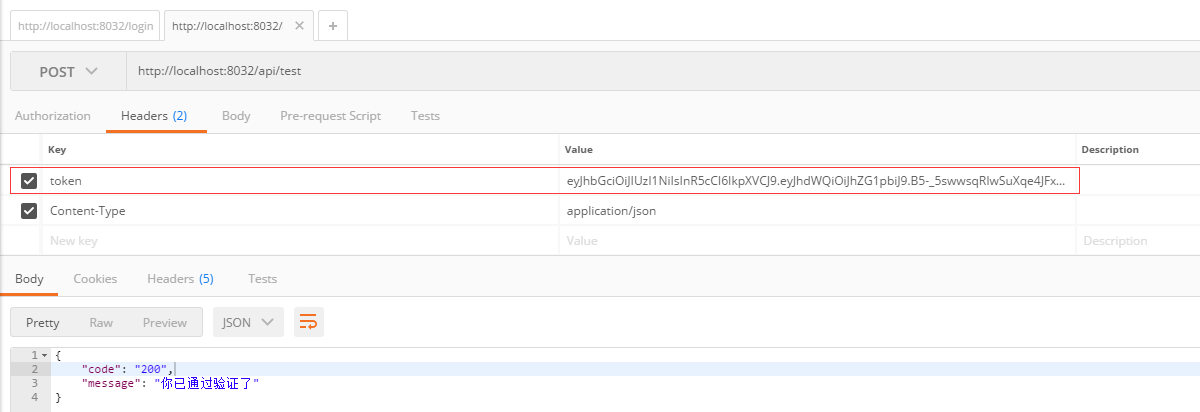Viewport: 1200px width, 412px height.
Task: Open the Authorization tab
Action: (x=52, y=116)
